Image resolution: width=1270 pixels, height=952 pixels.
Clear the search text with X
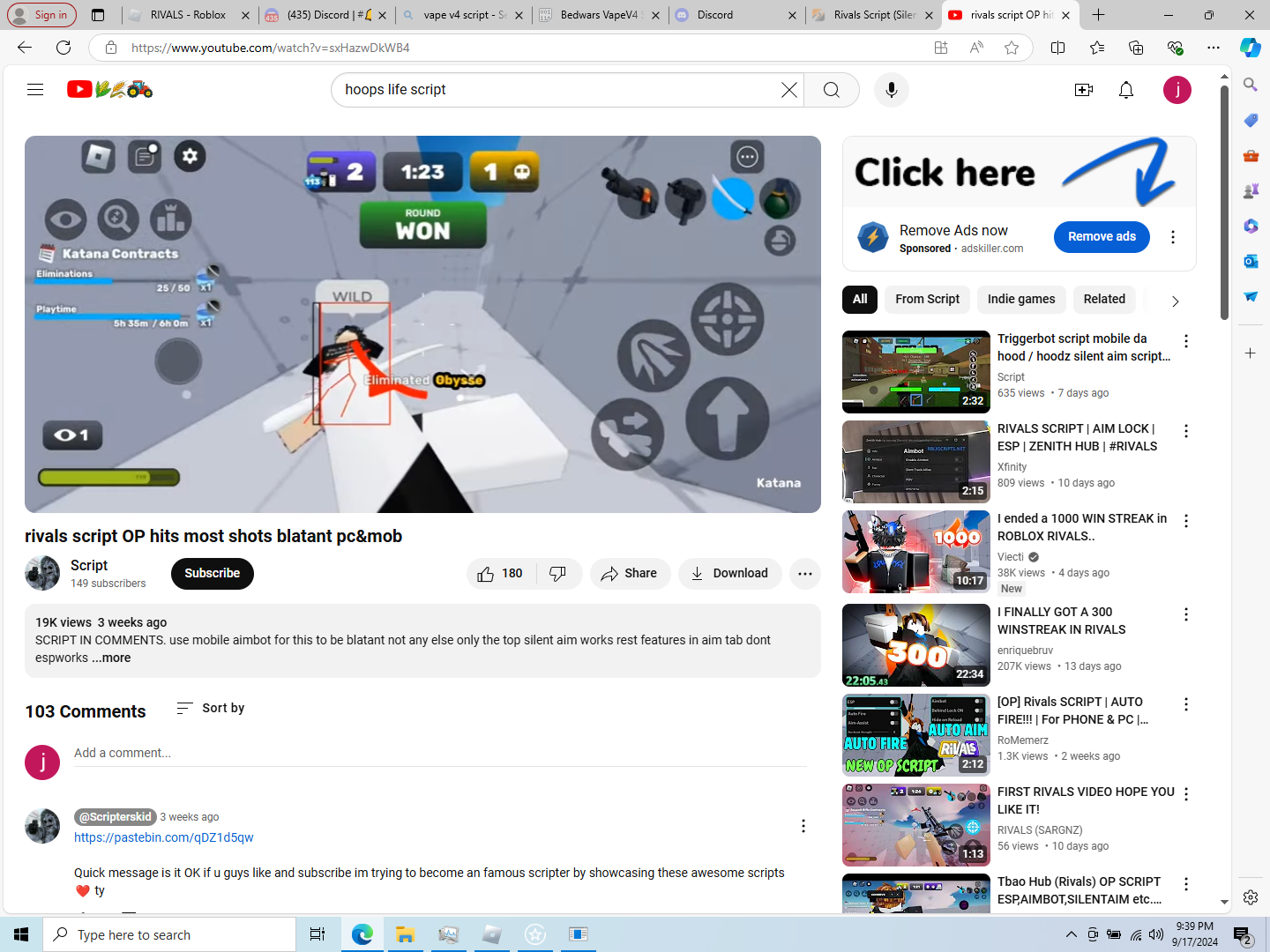pos(789,90)
